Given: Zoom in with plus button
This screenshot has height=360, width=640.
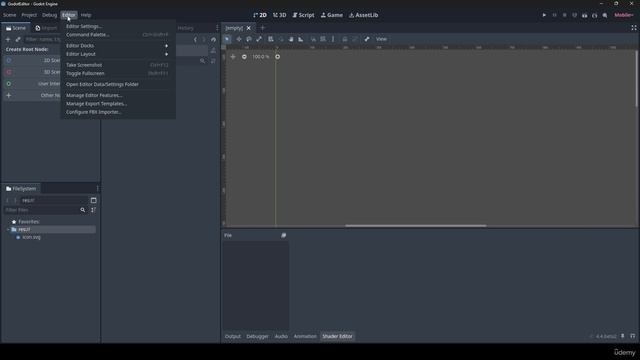Looking at the screenshot, I should click(278, 57).
